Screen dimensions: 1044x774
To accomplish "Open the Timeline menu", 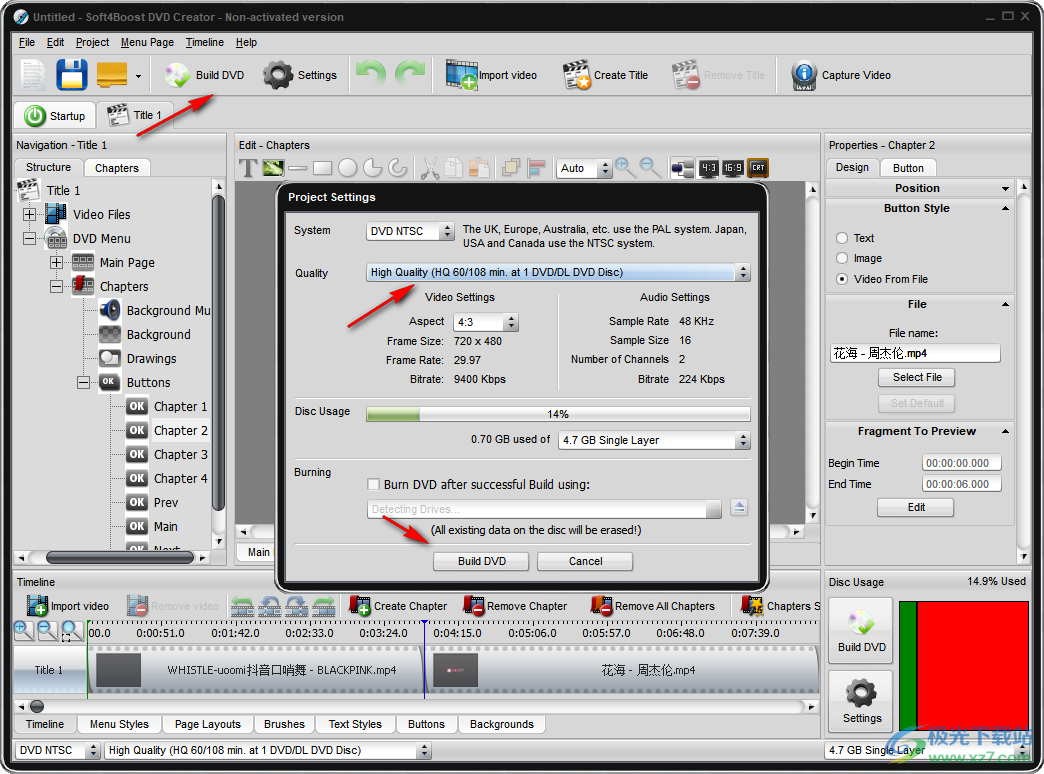I will click(x=204, y=43).
